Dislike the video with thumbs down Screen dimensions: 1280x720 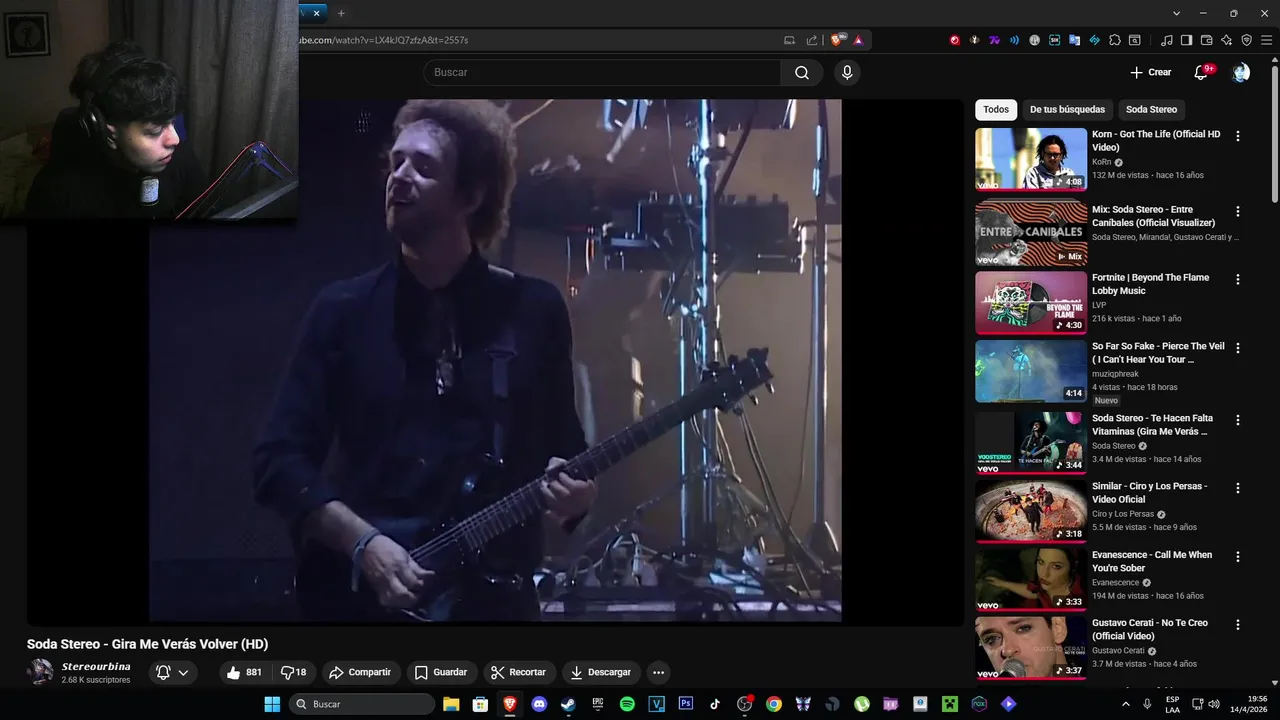pos(293,672)
